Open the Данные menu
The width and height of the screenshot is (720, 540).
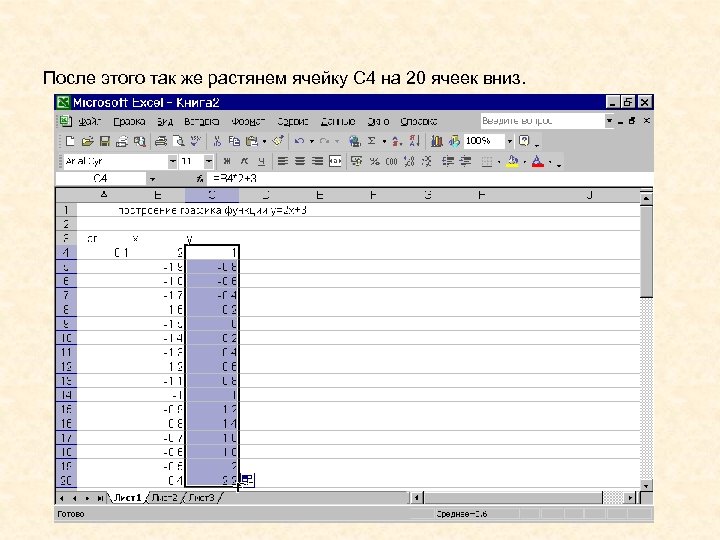tap(338, 121)
